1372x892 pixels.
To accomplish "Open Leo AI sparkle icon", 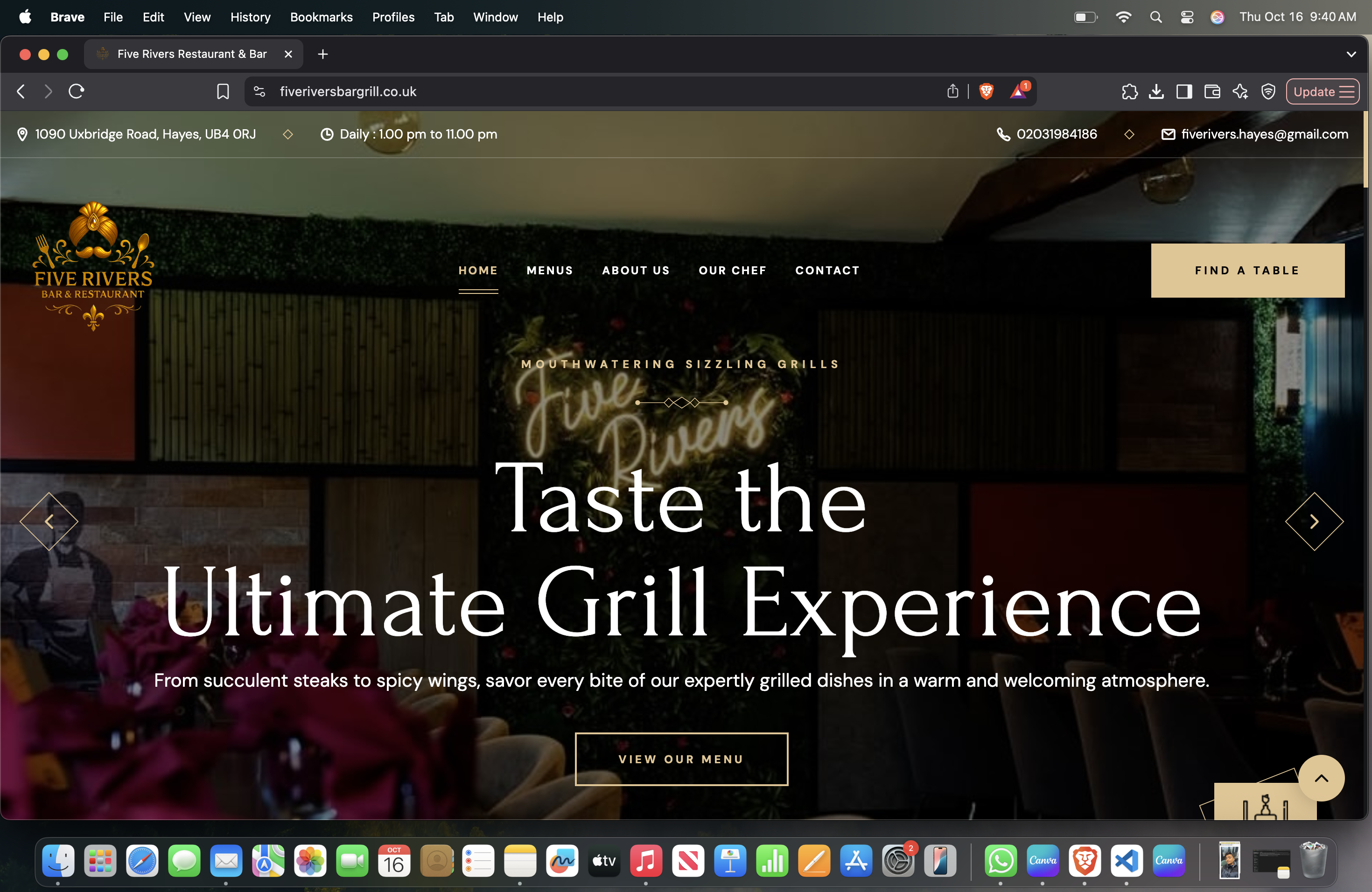I will (x=1240, y=91).
